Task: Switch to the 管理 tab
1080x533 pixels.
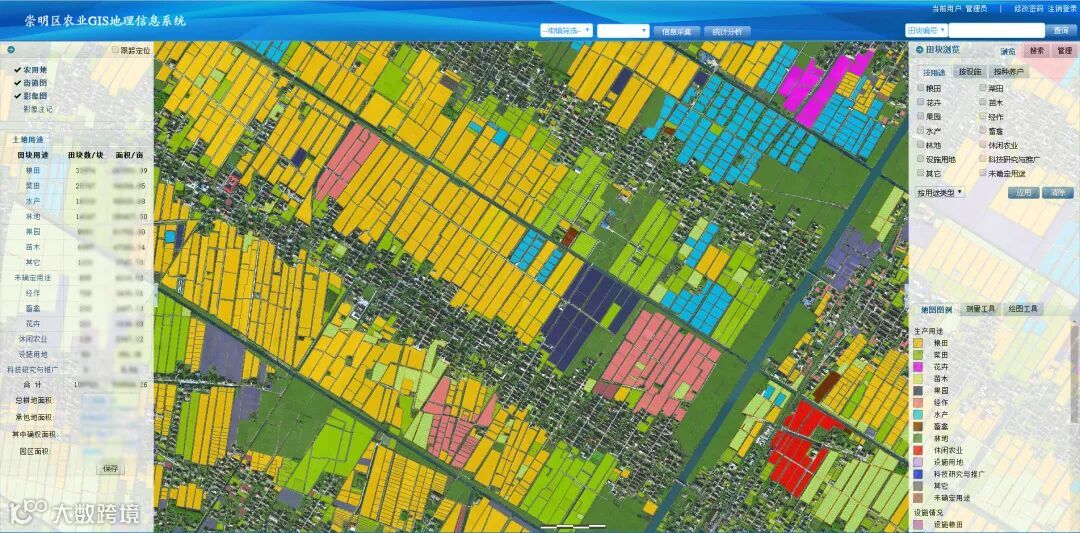Action: [1064, 50]
